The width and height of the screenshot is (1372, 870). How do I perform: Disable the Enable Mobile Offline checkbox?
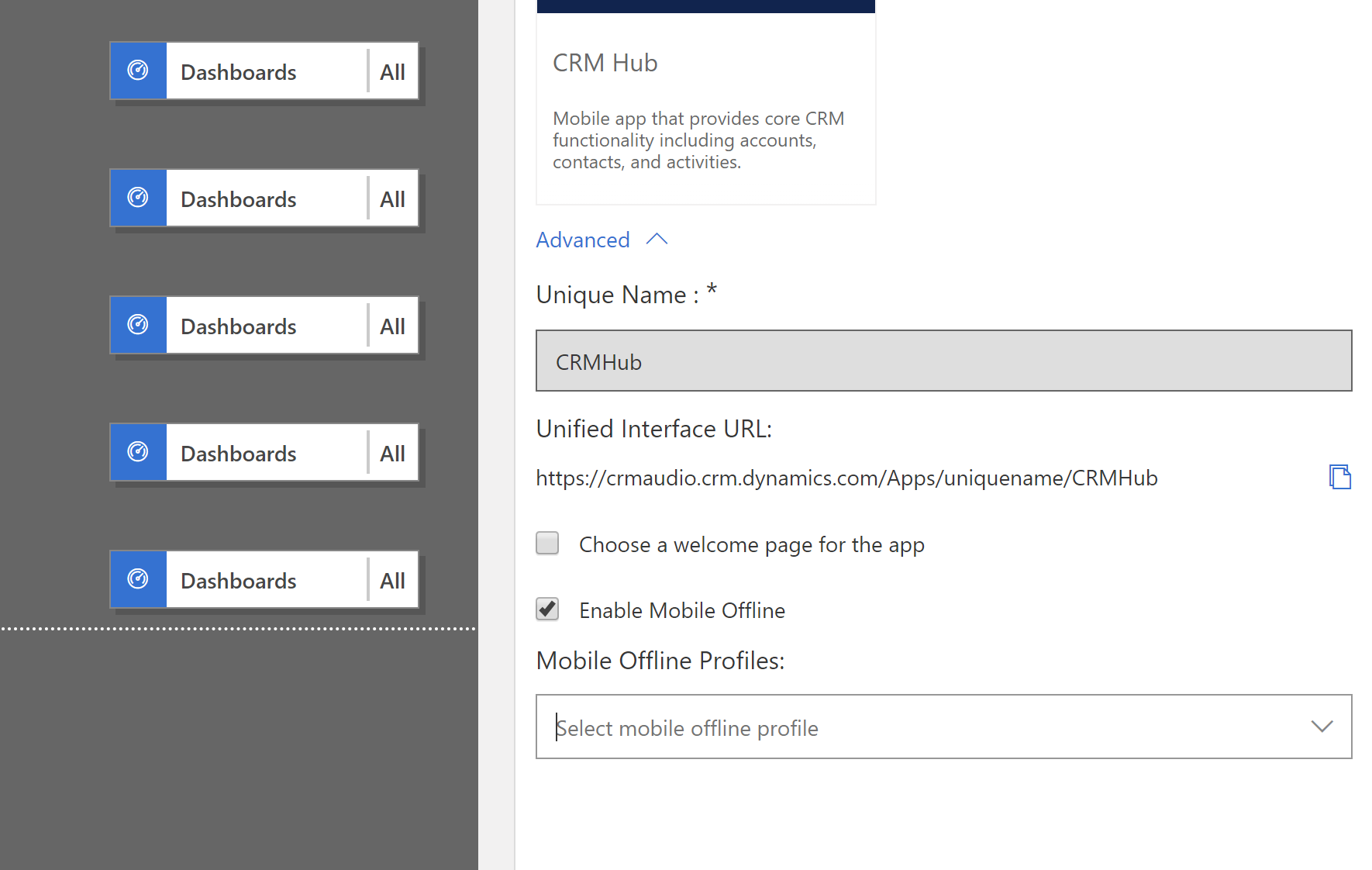point(547,609)
